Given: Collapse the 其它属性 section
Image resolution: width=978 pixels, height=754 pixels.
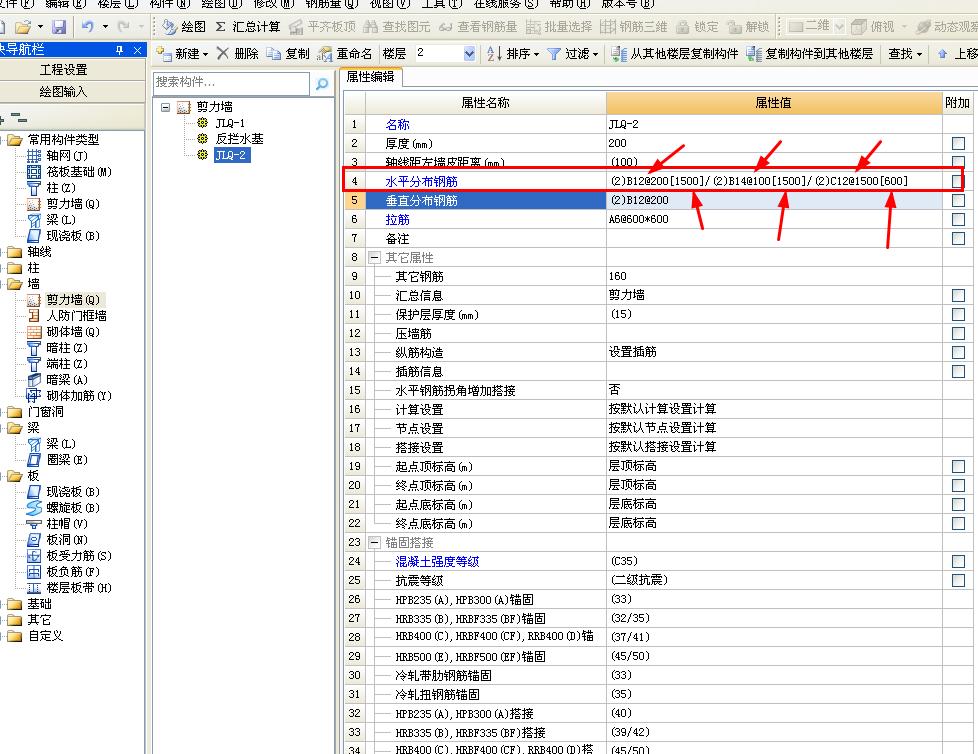Looking at the screenshot, I should (374, 258).
